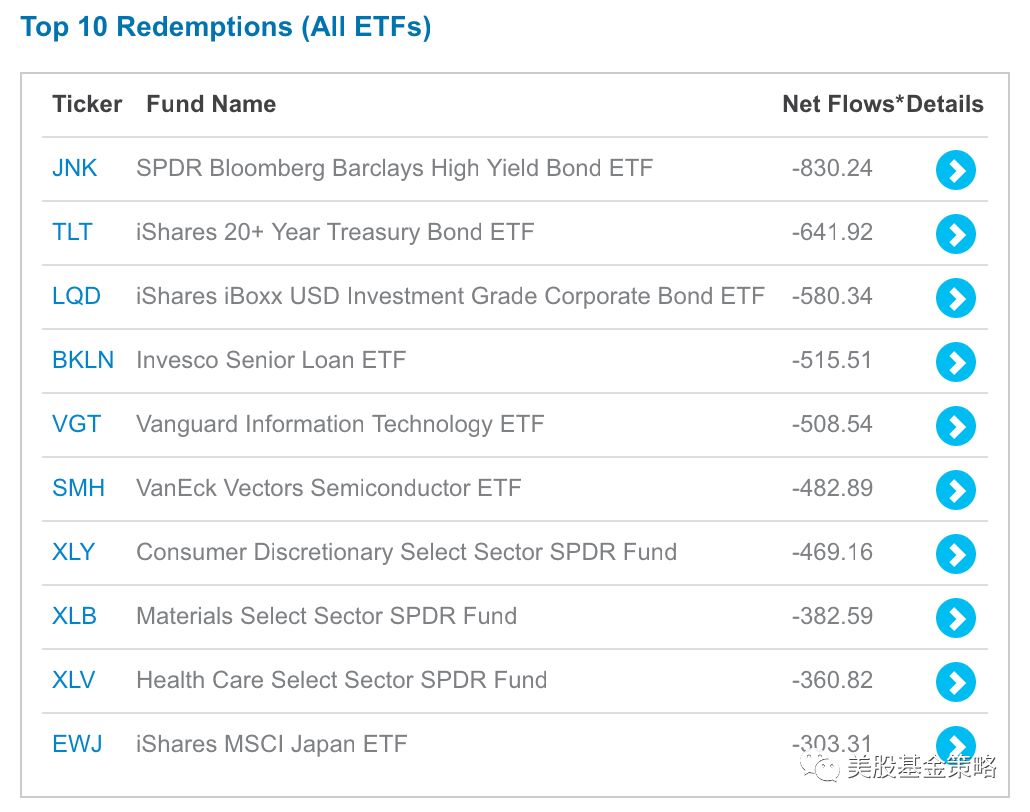Click the JNK ticker link
The width and height of the screenshot is (1030, 812).
click(x=75, y=168)
